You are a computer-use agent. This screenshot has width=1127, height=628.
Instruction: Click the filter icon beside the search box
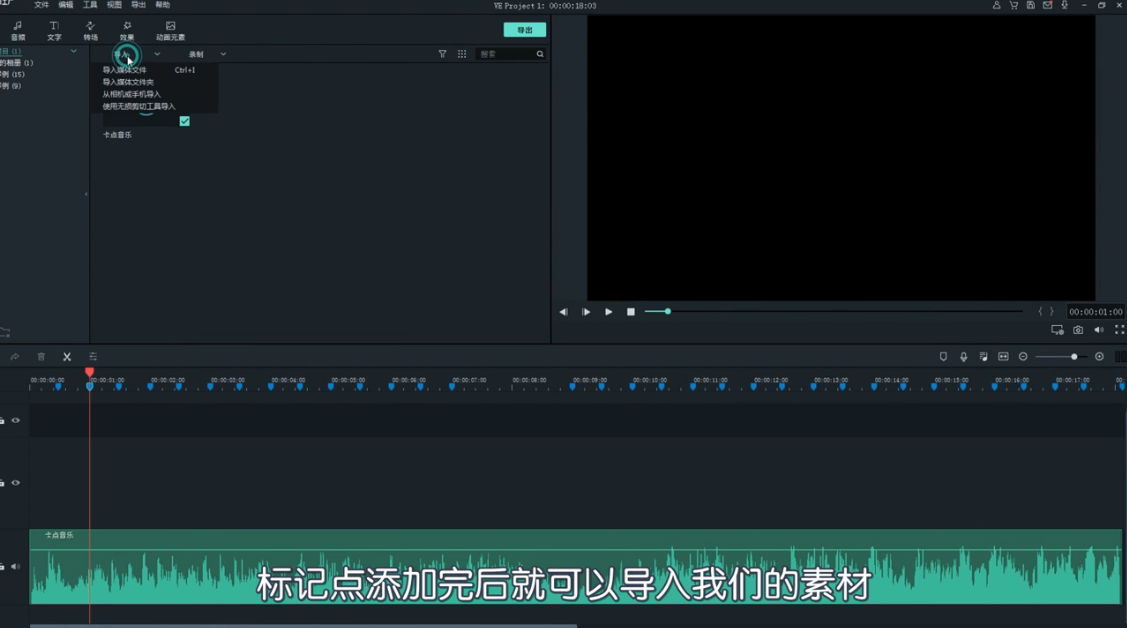point(443,53)
